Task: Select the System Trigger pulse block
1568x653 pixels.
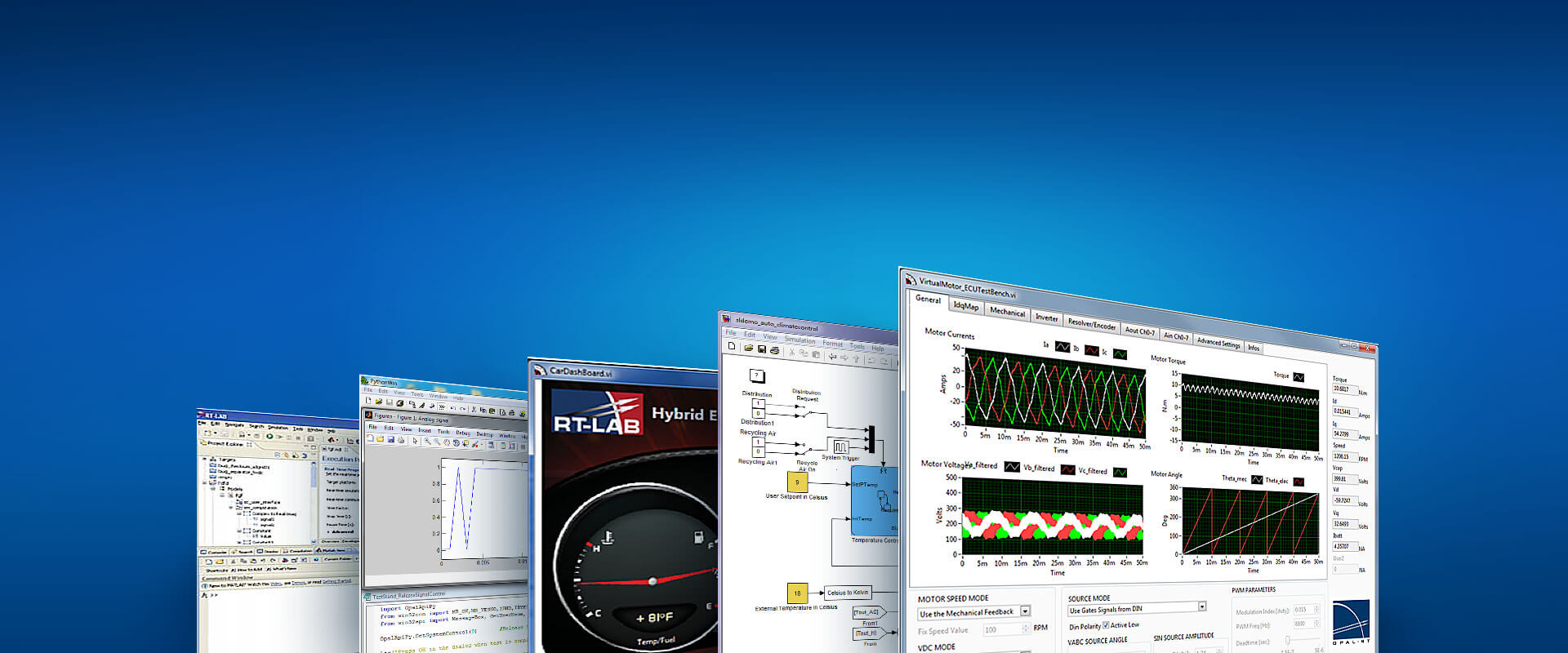Action: point(840,447)
